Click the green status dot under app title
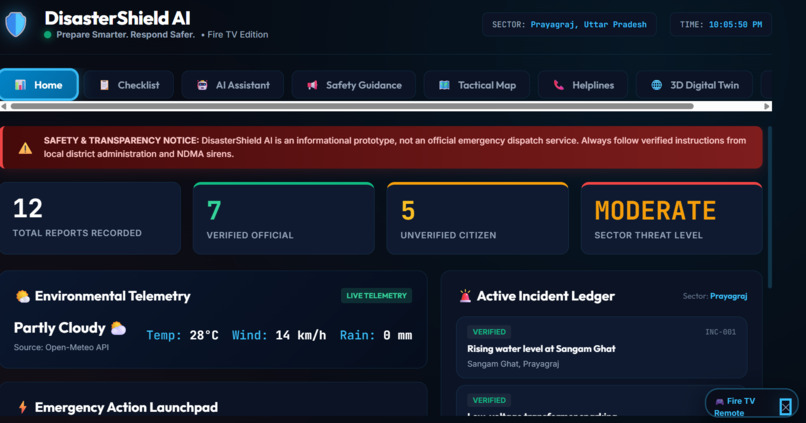Viewport: 806px width, 423px height. point(48,35)
